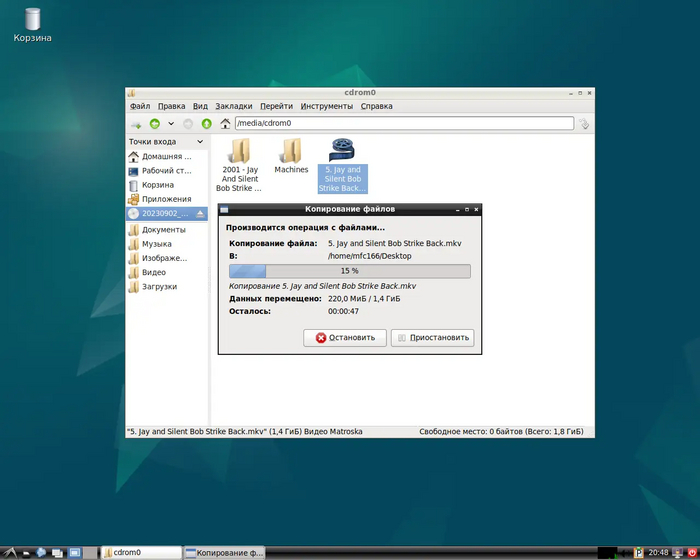Screen dimensions: 700x560
Task: Click Остановить to cancel the copy
Action: click(345, 338)
